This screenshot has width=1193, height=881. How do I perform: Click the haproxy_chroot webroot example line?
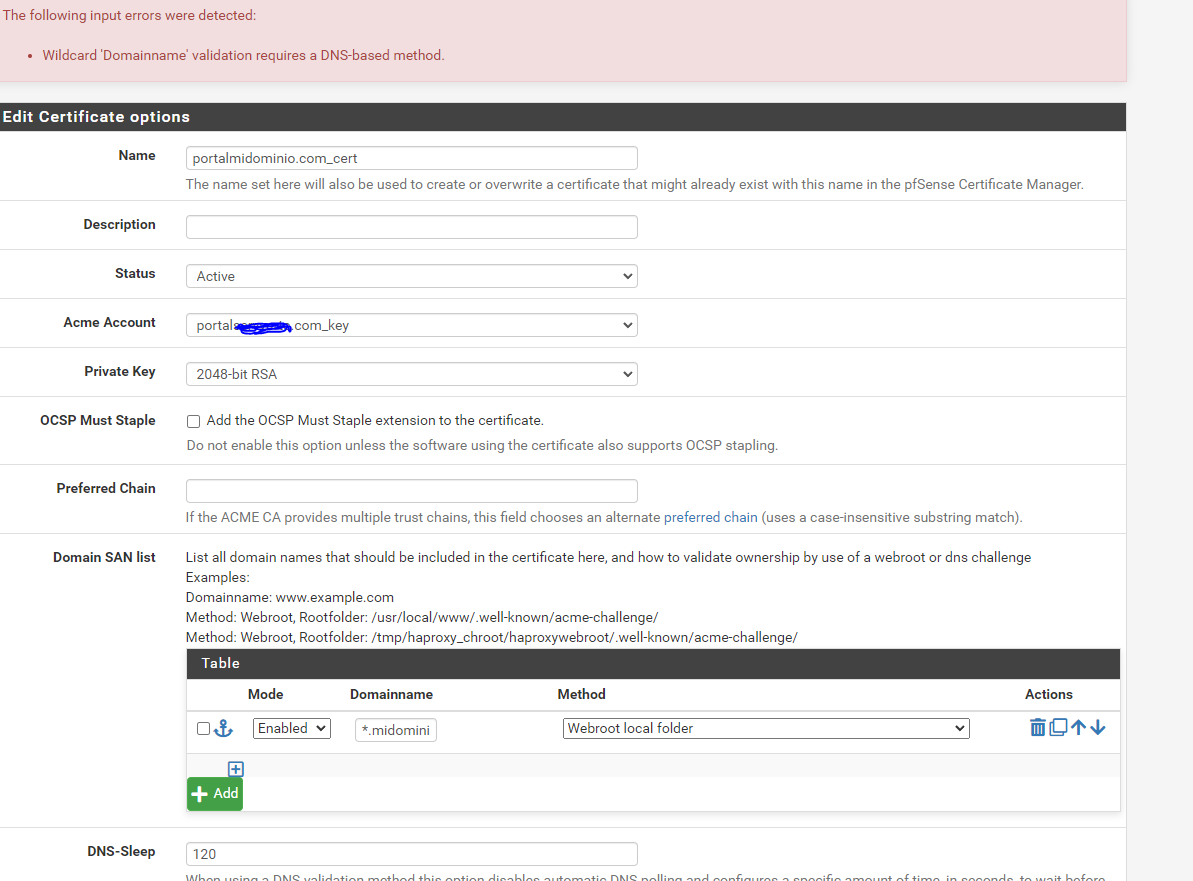coord(492,638)
